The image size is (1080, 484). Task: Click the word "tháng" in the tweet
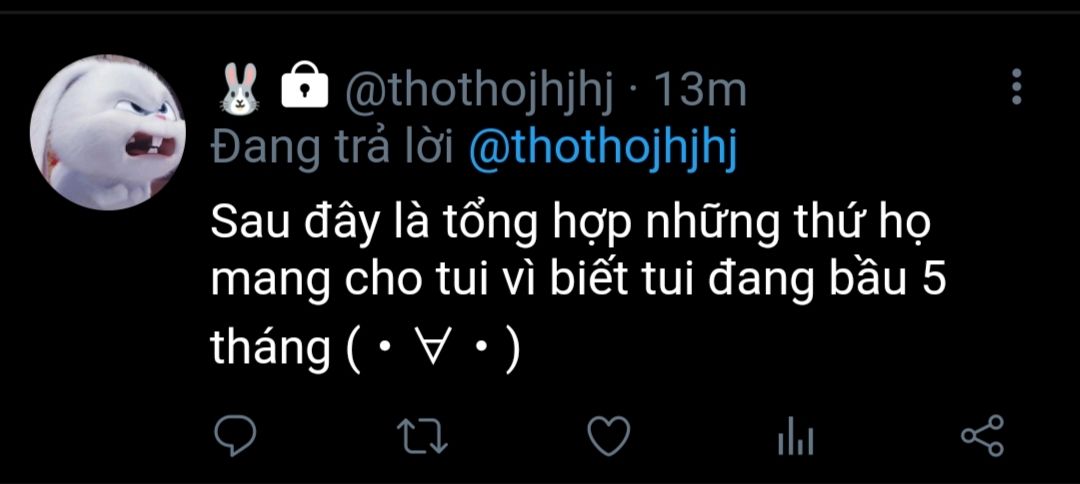270,351
